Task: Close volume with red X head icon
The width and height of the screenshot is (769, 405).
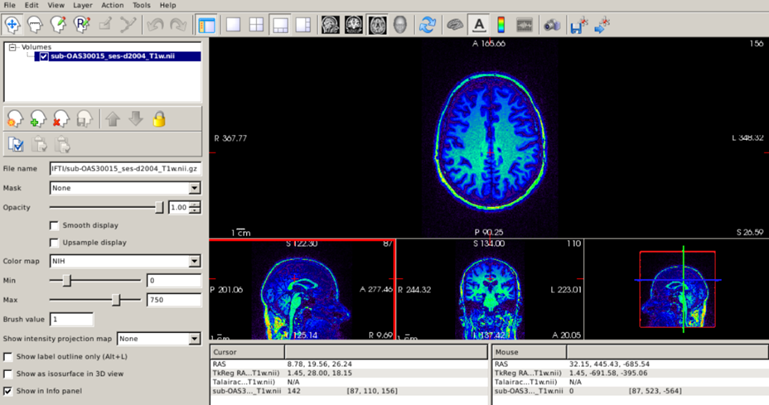Action: (61, 119)
